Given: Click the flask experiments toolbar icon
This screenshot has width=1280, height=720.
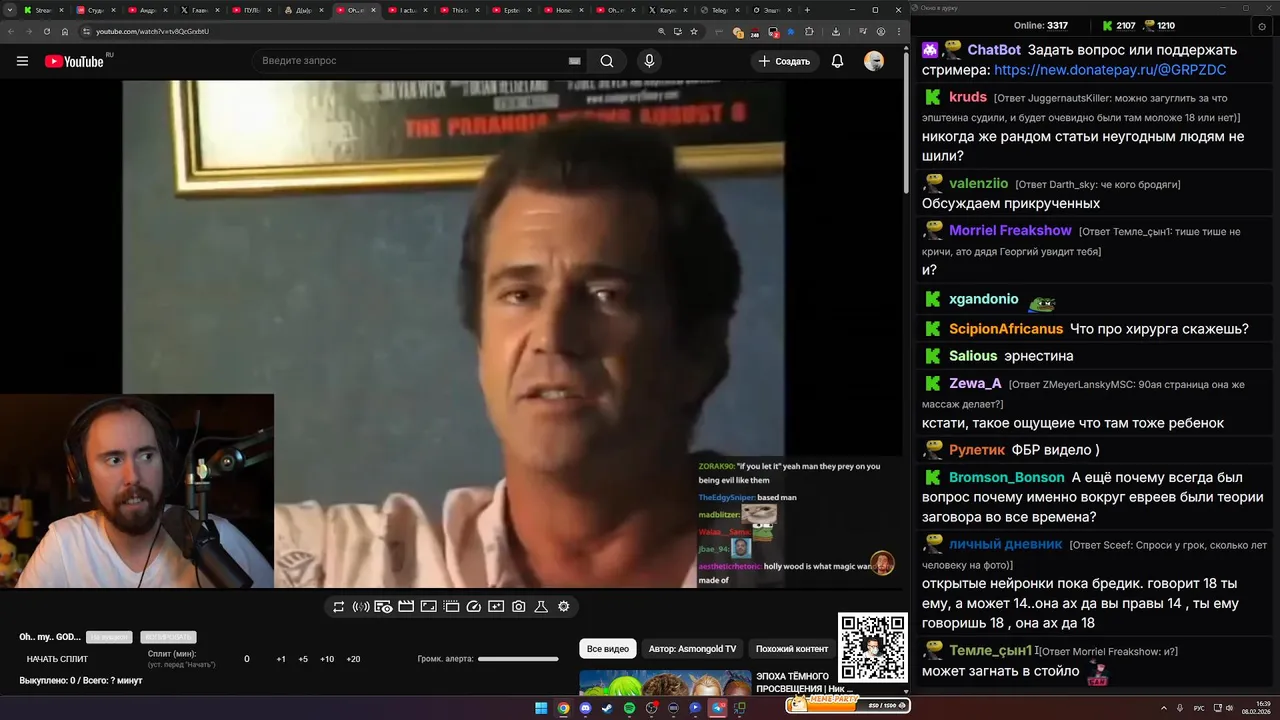Looking at the screenshot, I should point(541,607).
